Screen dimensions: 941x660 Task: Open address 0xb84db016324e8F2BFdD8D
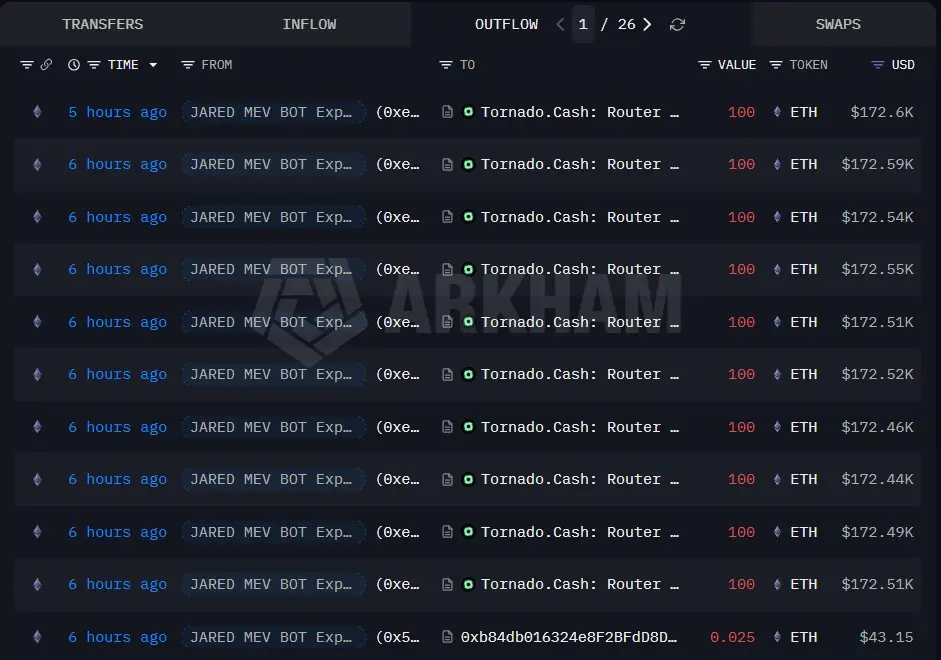pyautogui.click(x=569, y=637)
